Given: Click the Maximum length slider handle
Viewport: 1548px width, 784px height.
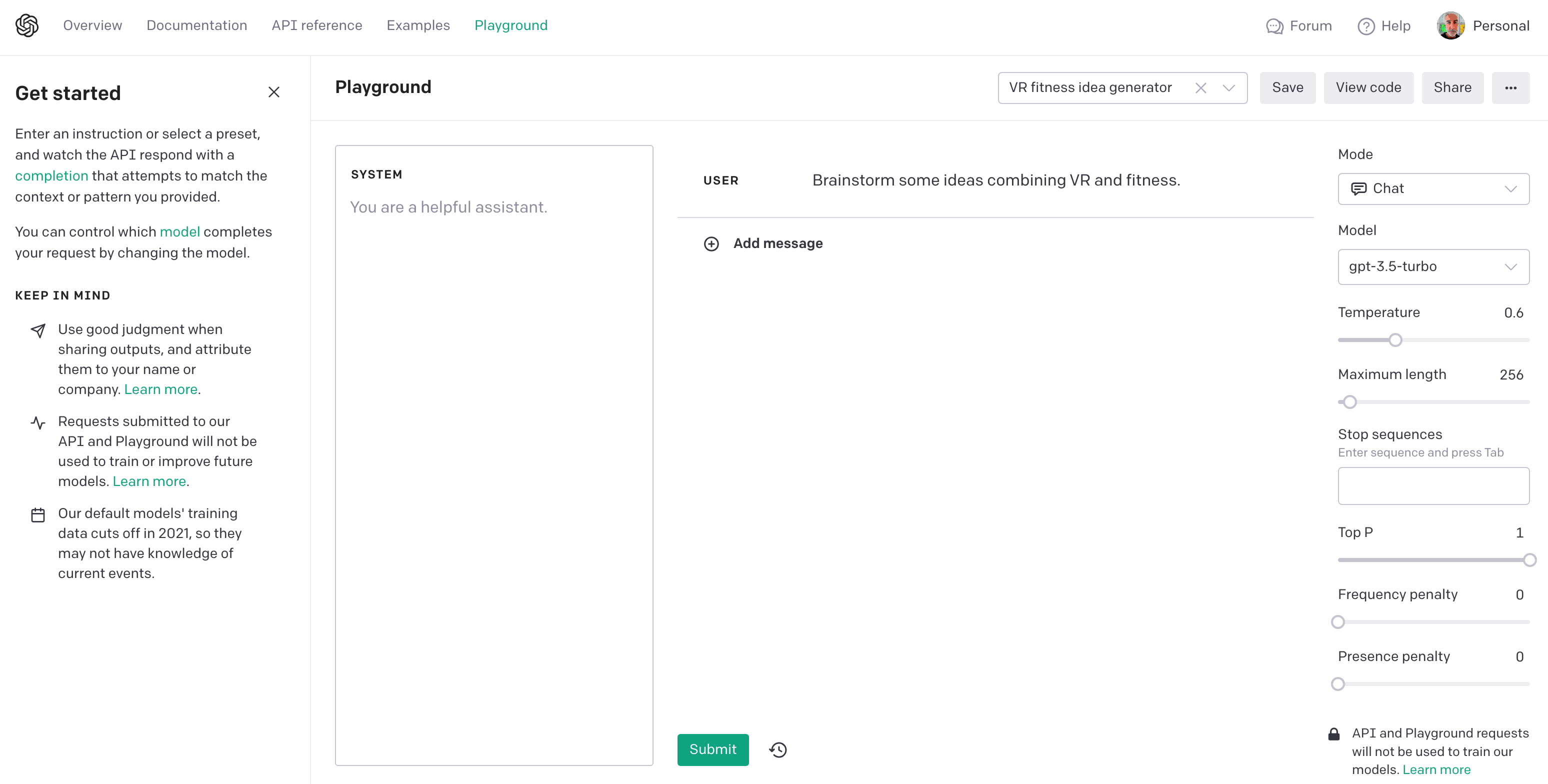Looking at the screenshot, I should point(1350,402).
